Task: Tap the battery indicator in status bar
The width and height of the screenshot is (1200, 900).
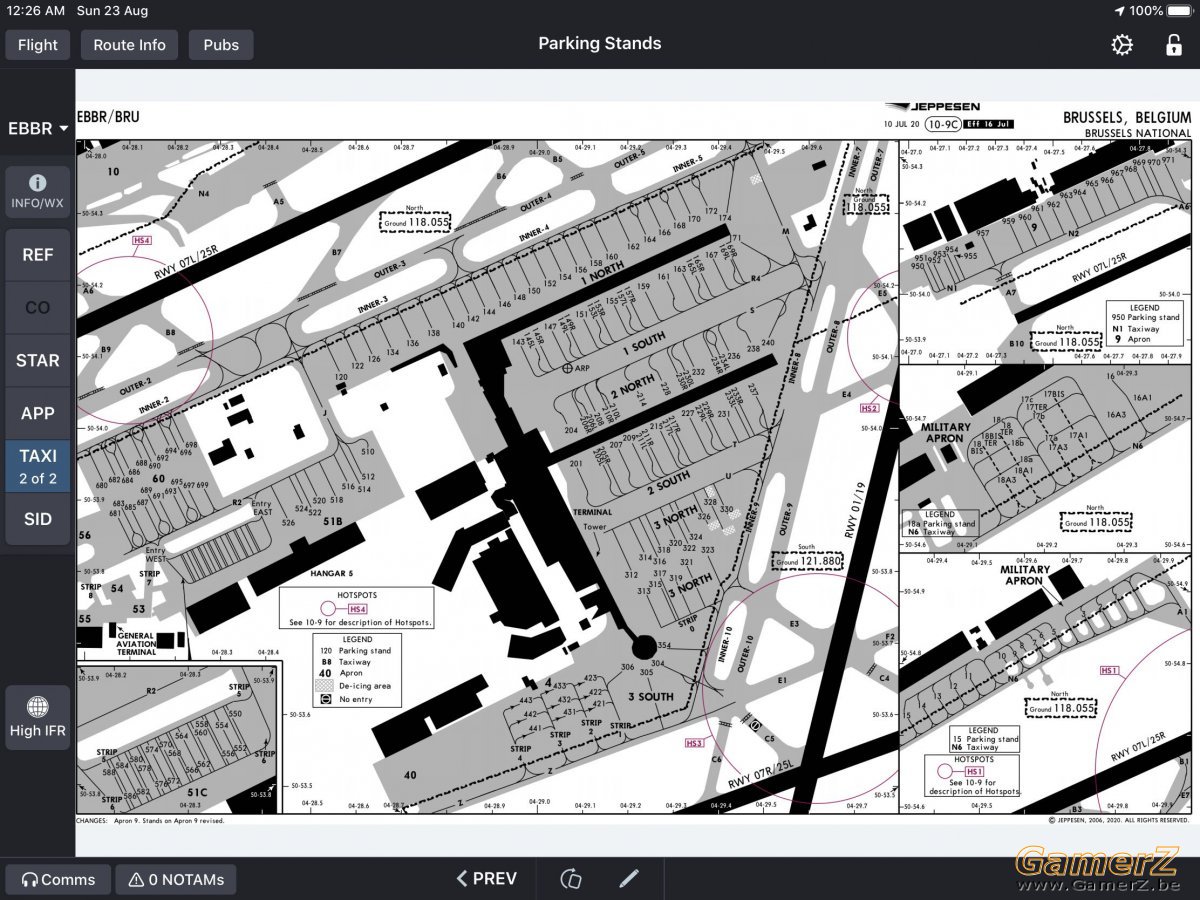Action: tap(1180, 11)
